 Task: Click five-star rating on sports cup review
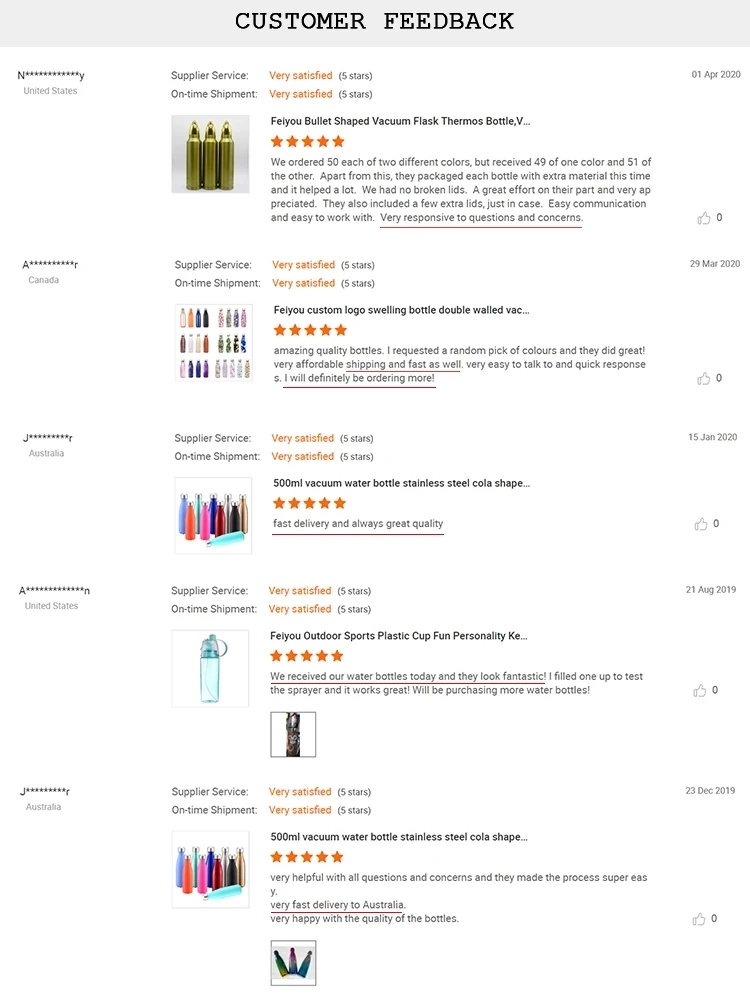(307, 656)
